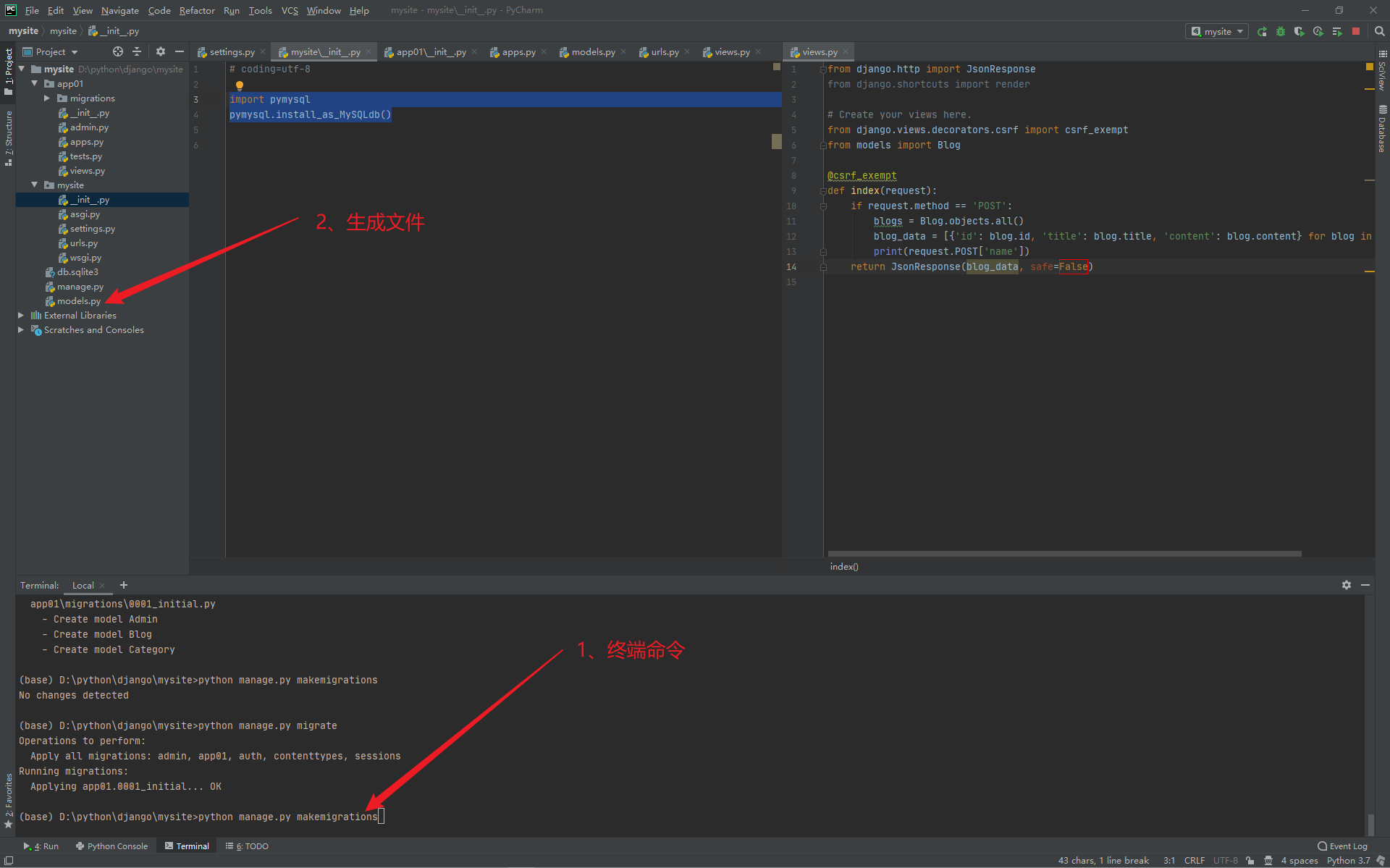Image resolution: width=1390 pixels, height=868 pixels.
Task: Run mysite with coverage shield icon
Action: click(x=1299, y=31)
